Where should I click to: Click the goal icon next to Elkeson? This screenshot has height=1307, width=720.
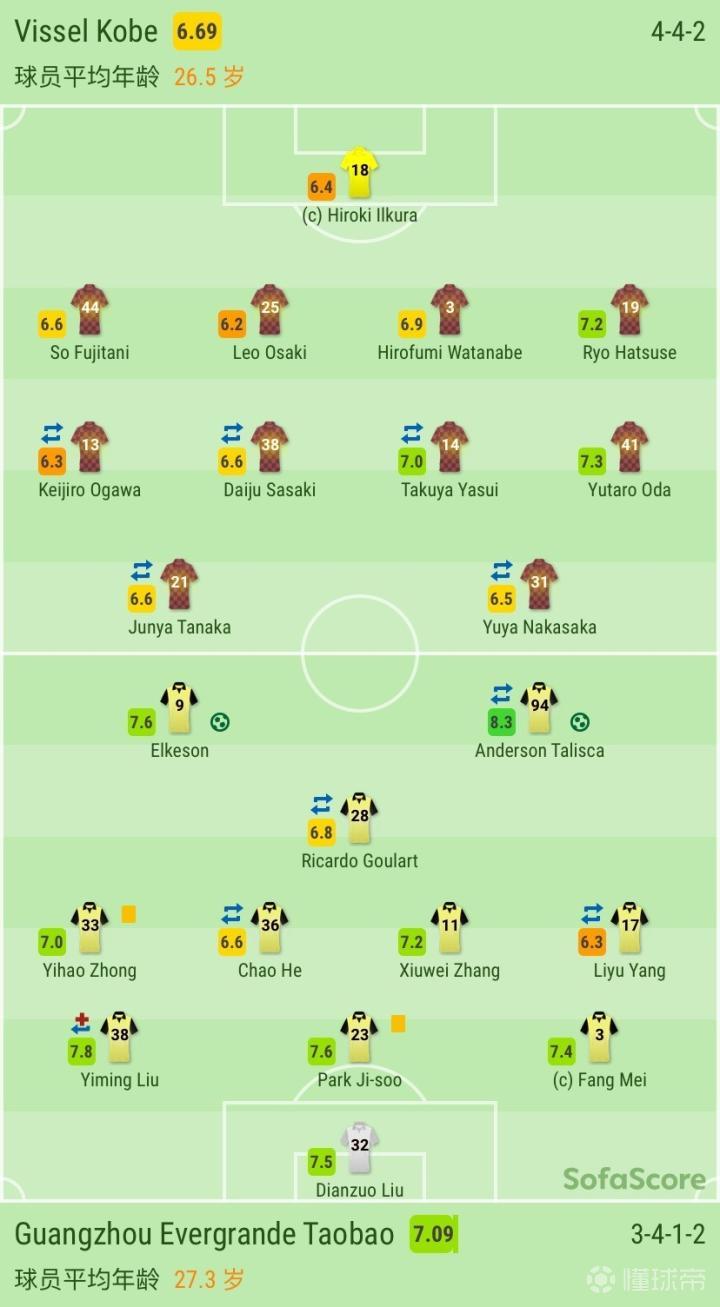220,722
